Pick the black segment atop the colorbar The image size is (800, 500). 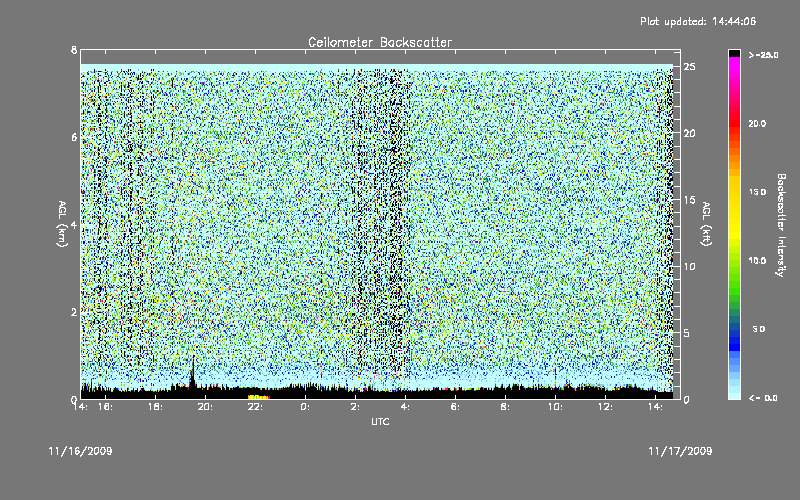[734, 53]
